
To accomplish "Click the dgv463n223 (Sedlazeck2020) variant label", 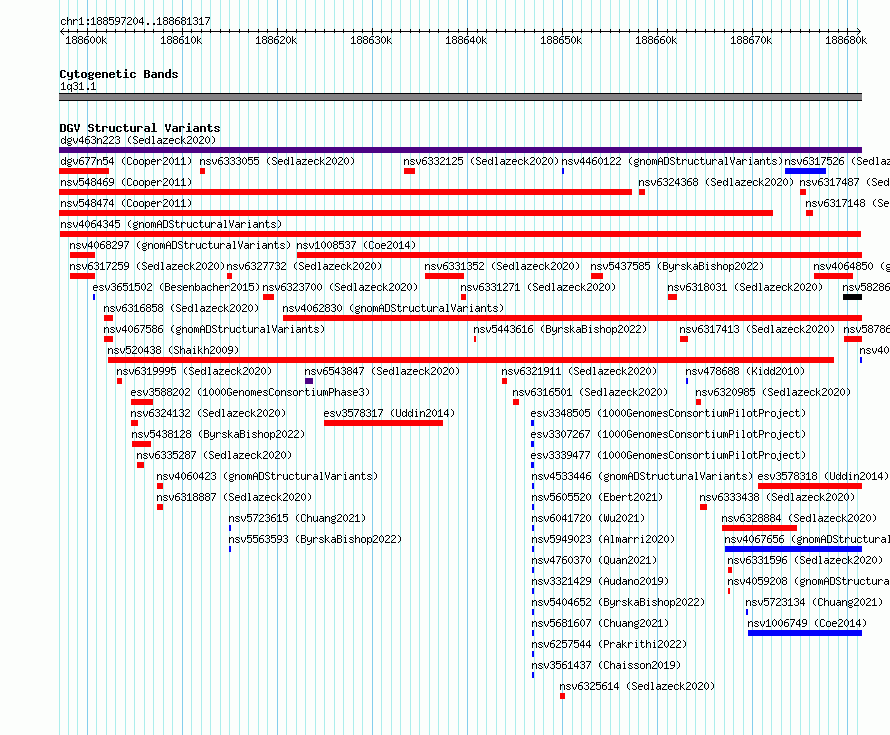I will [x=138, y=140].
